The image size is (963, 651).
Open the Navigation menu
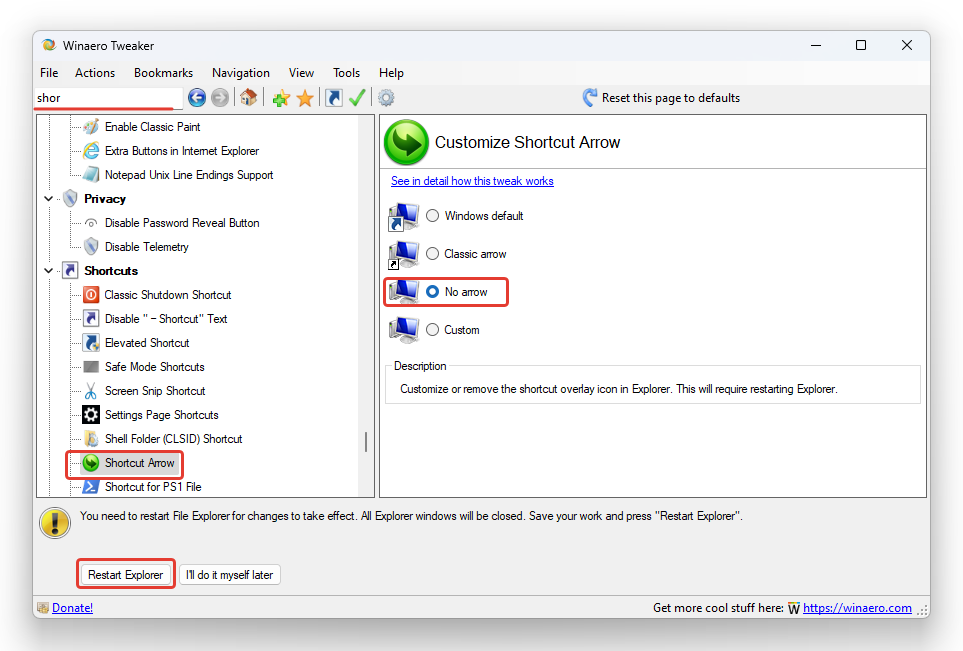(x=241, y=72)
